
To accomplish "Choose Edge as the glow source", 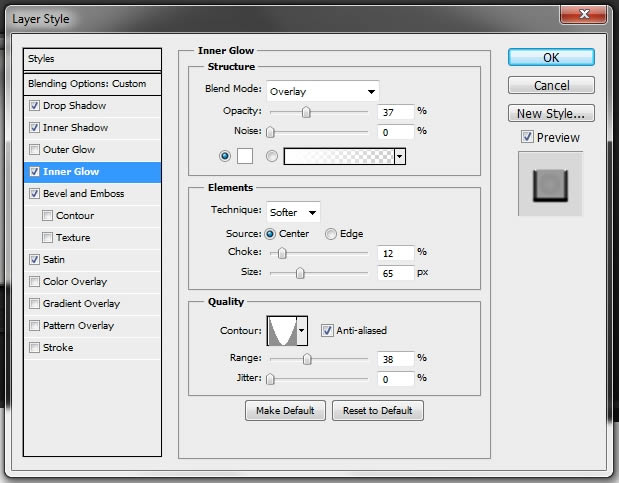I will click(331, 234).
